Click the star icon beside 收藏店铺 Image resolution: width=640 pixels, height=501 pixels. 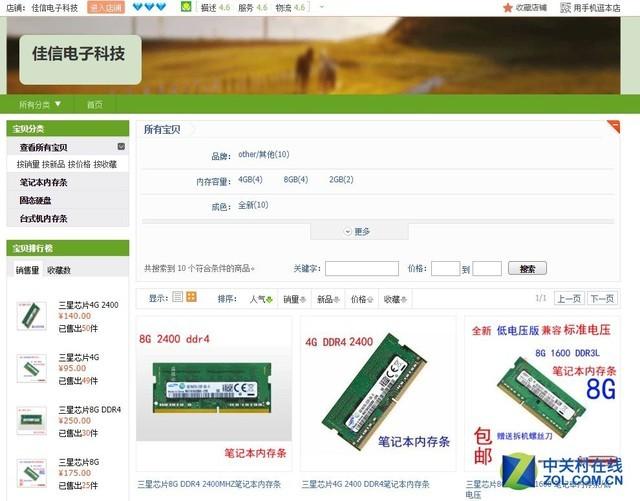508,8
